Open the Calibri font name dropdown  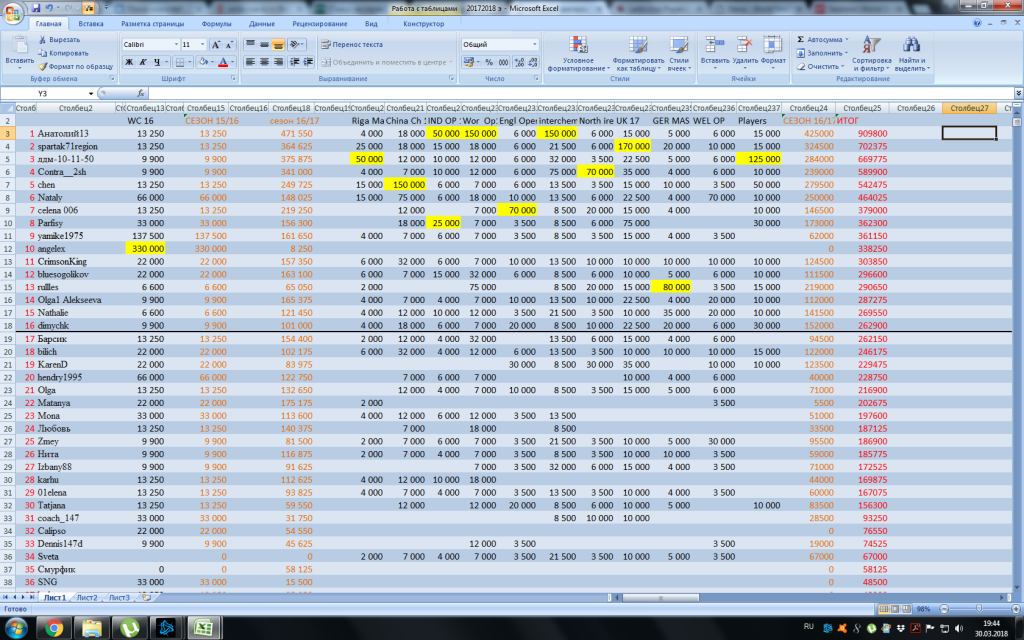click(174, 45)
